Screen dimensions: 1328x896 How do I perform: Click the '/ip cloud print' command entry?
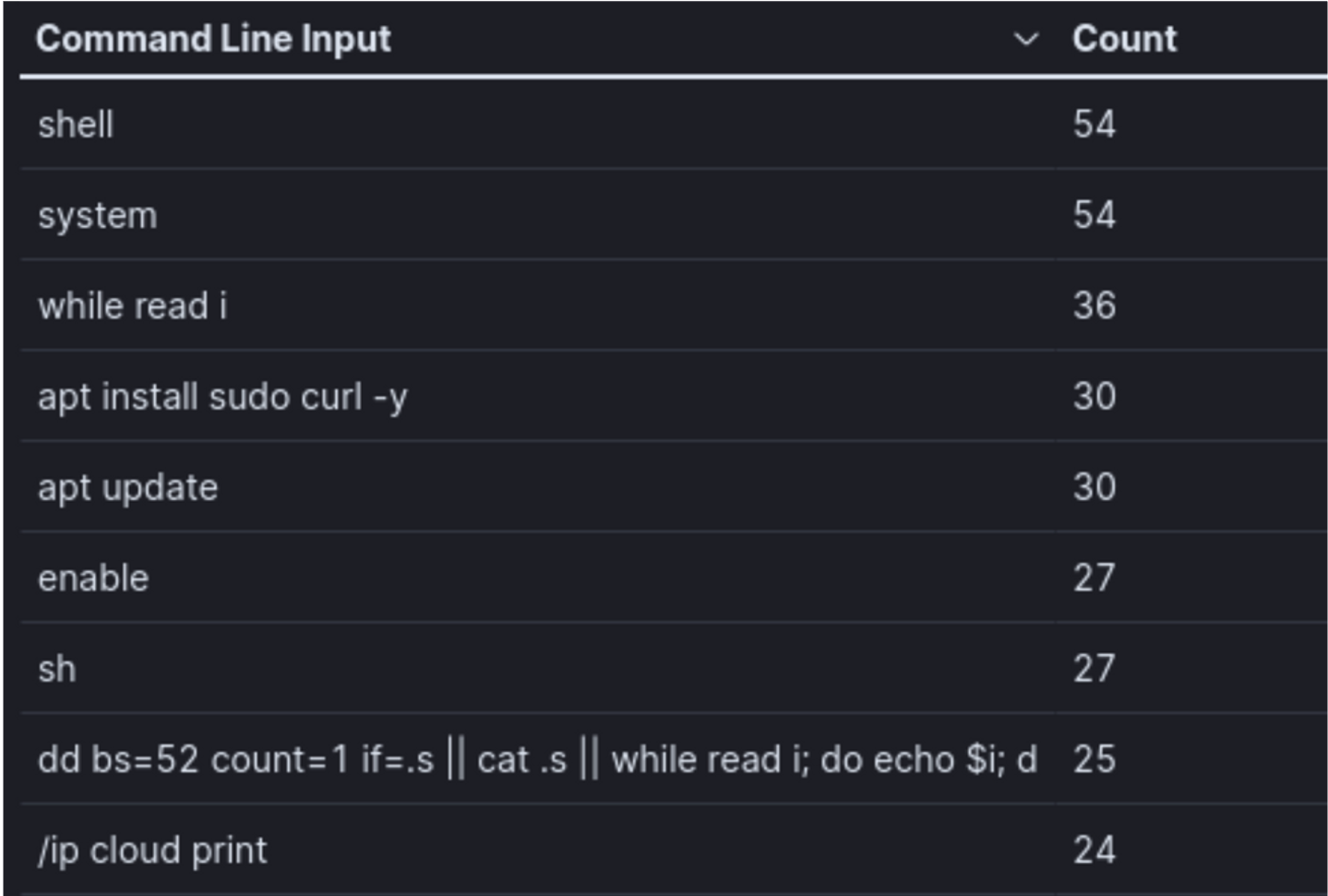pos(152,850)
